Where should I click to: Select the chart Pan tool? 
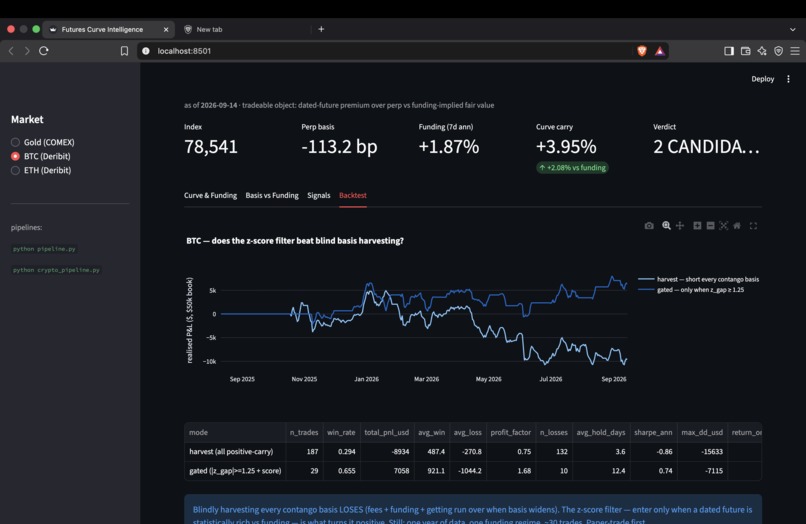coord(680,226)
